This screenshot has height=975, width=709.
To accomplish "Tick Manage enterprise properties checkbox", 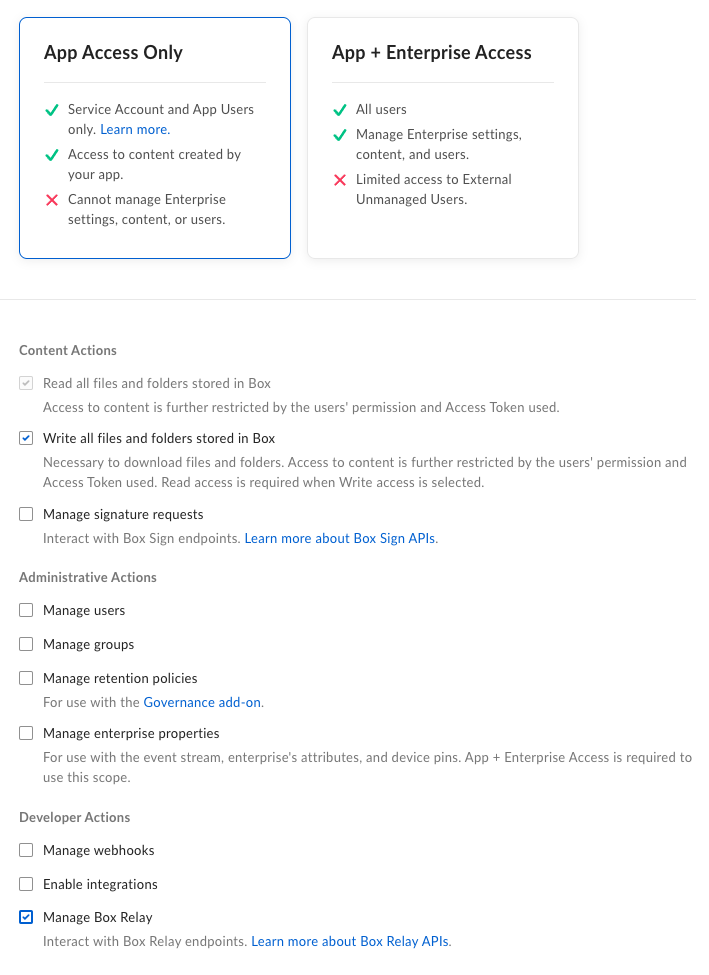I will click(x=26, y=734).
